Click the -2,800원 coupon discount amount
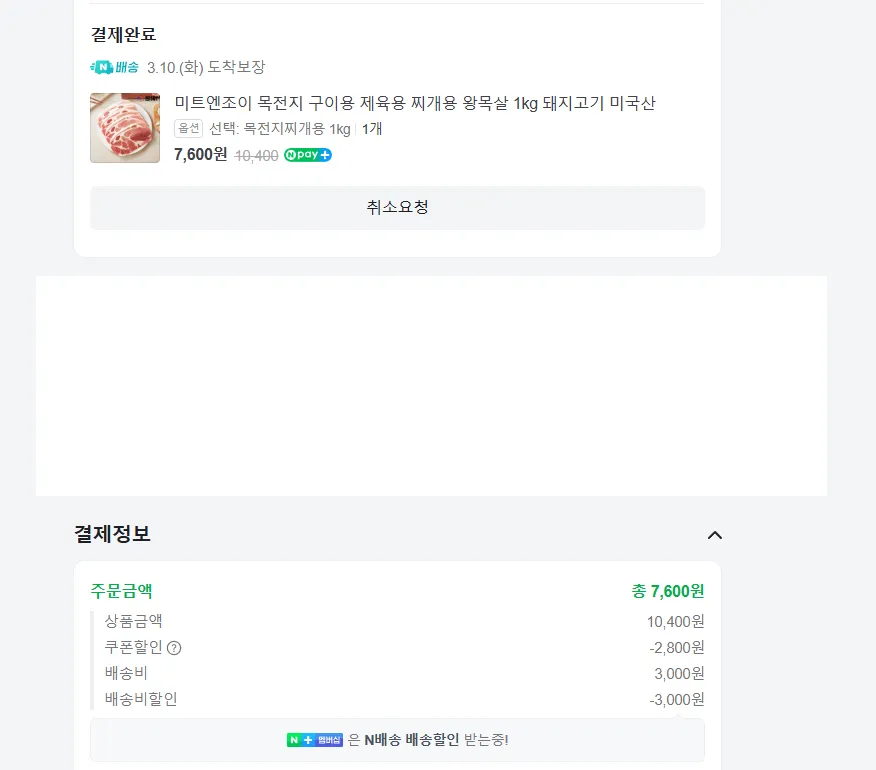Viewport: 876px width, 770px height. pyautogui.click(x=676, y=648)
